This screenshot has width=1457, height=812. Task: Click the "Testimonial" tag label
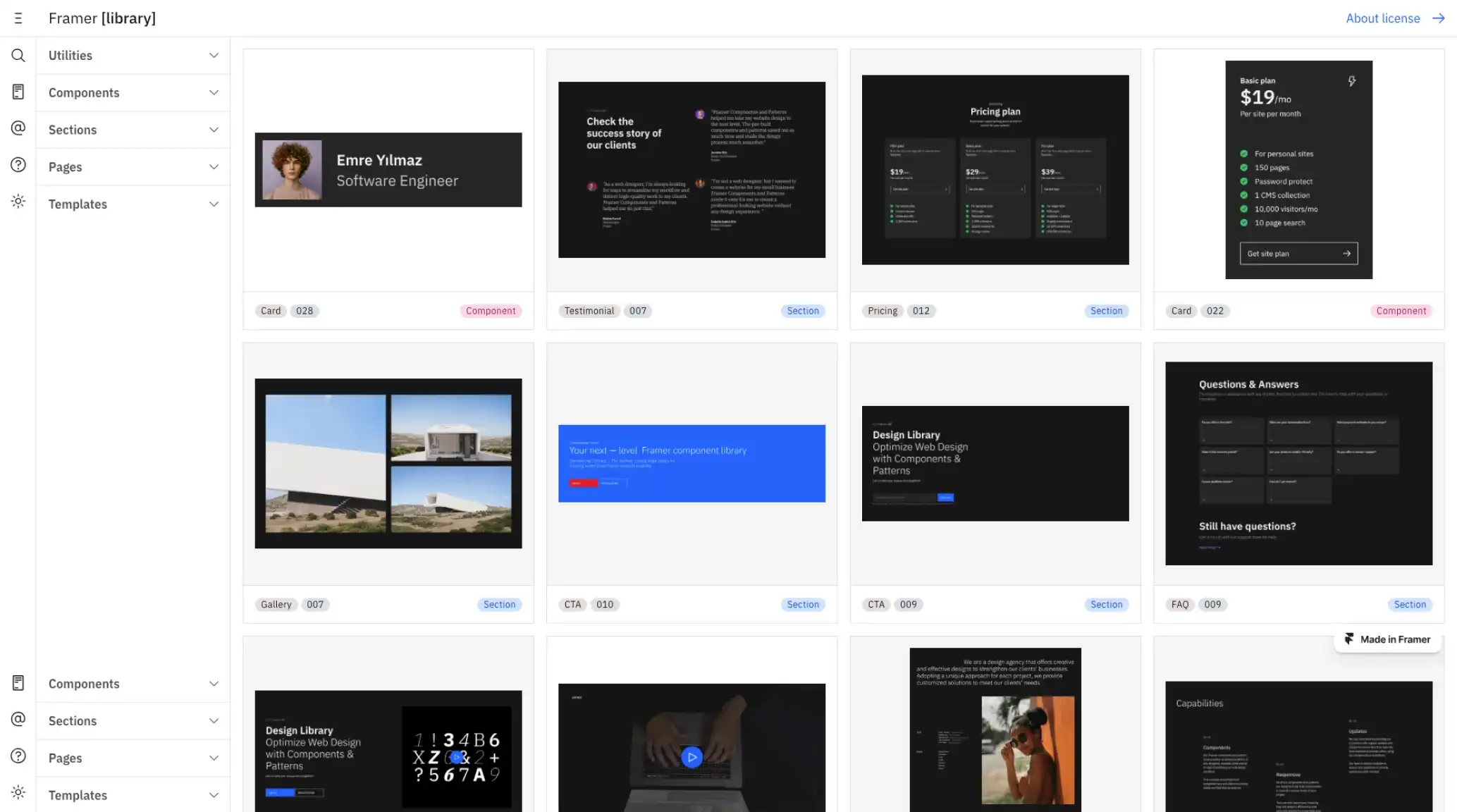pos(589,311)
